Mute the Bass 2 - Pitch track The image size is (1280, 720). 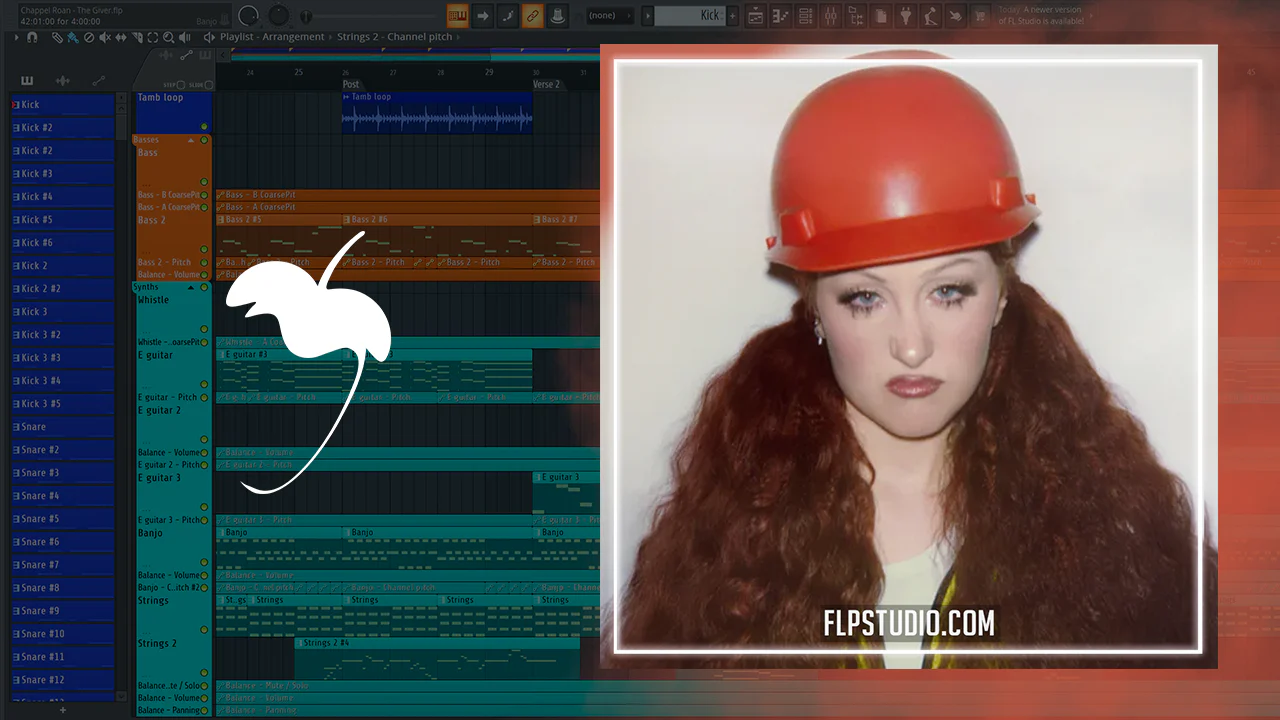click(x=204, y=263)
